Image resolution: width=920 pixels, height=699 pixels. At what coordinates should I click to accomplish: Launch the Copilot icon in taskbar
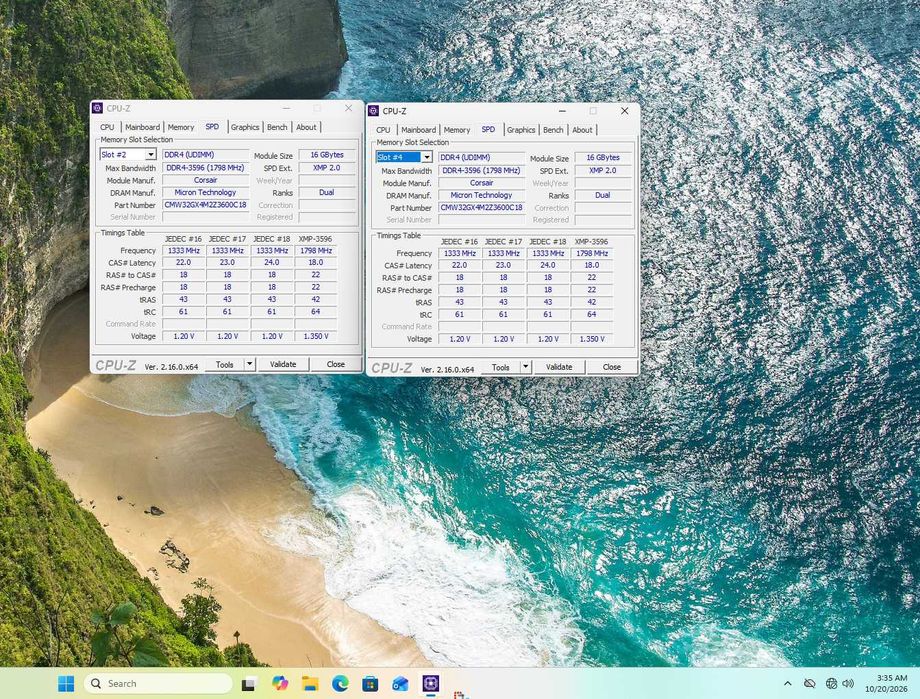[x=280, y=683]
